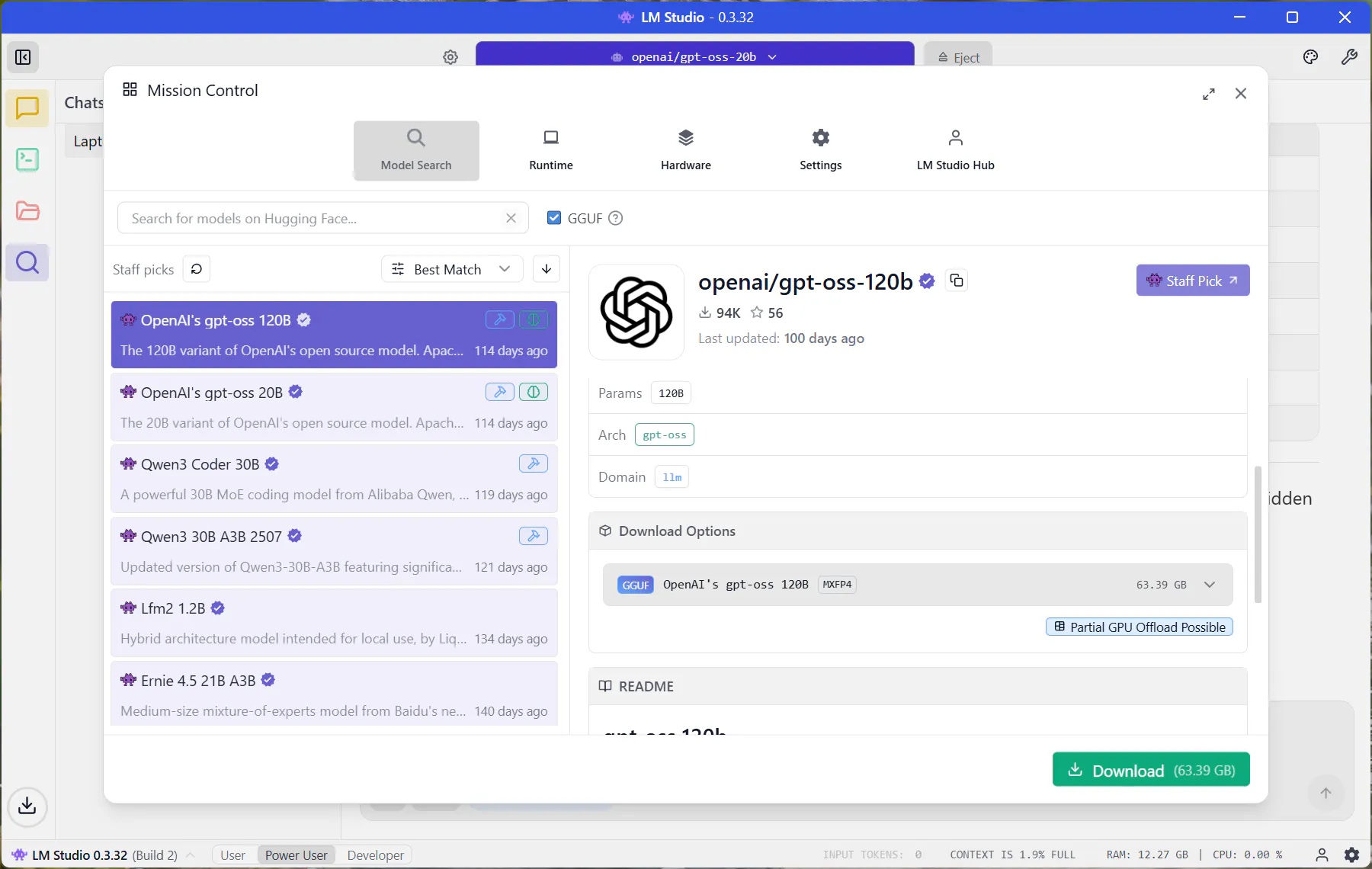Copy the openai/gpt-oss-120b model name
The width and height of the screenshot is (1372, 869).
click(x=957, y=281)
